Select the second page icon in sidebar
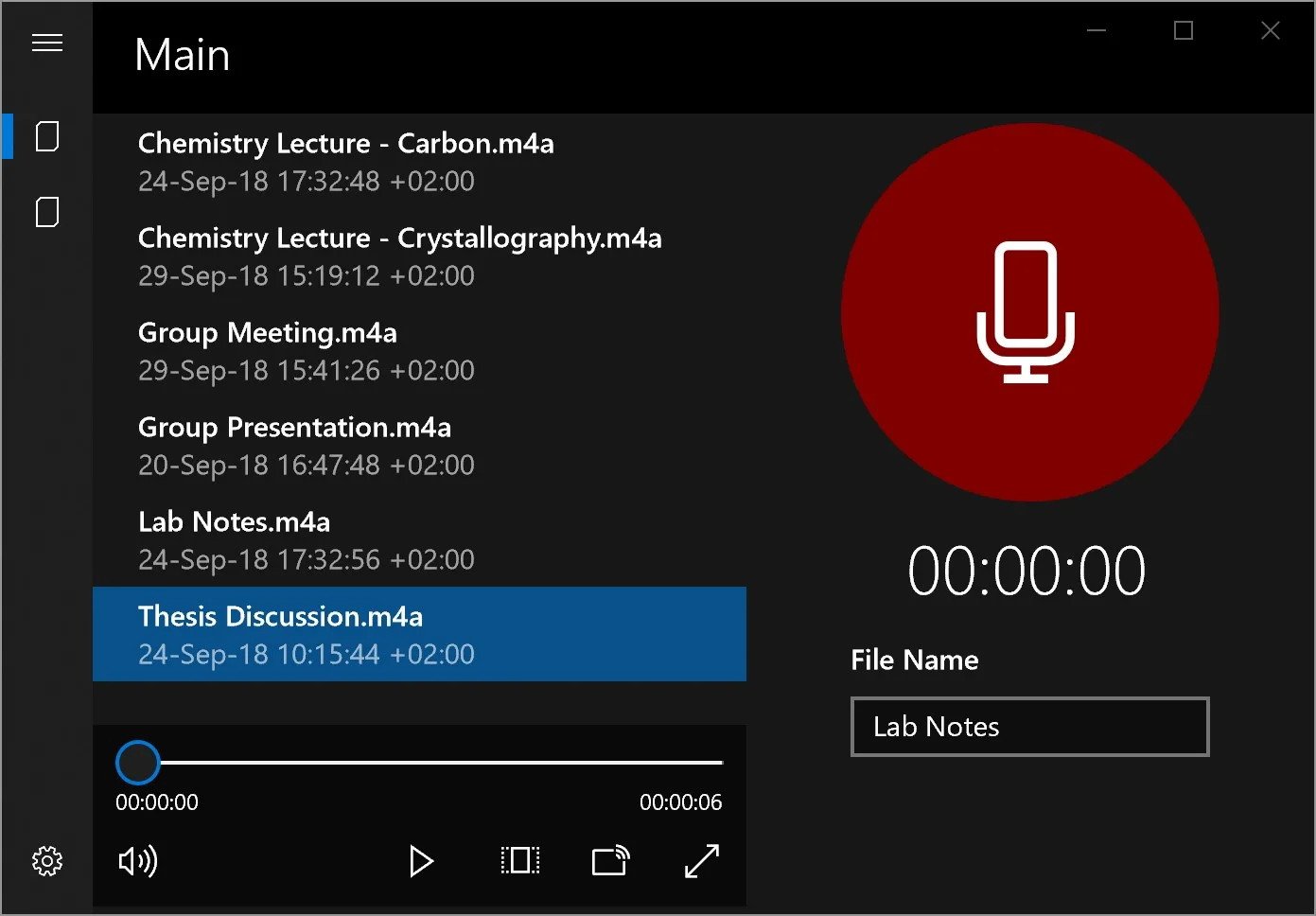1316x916 pixels. point(47,212)
